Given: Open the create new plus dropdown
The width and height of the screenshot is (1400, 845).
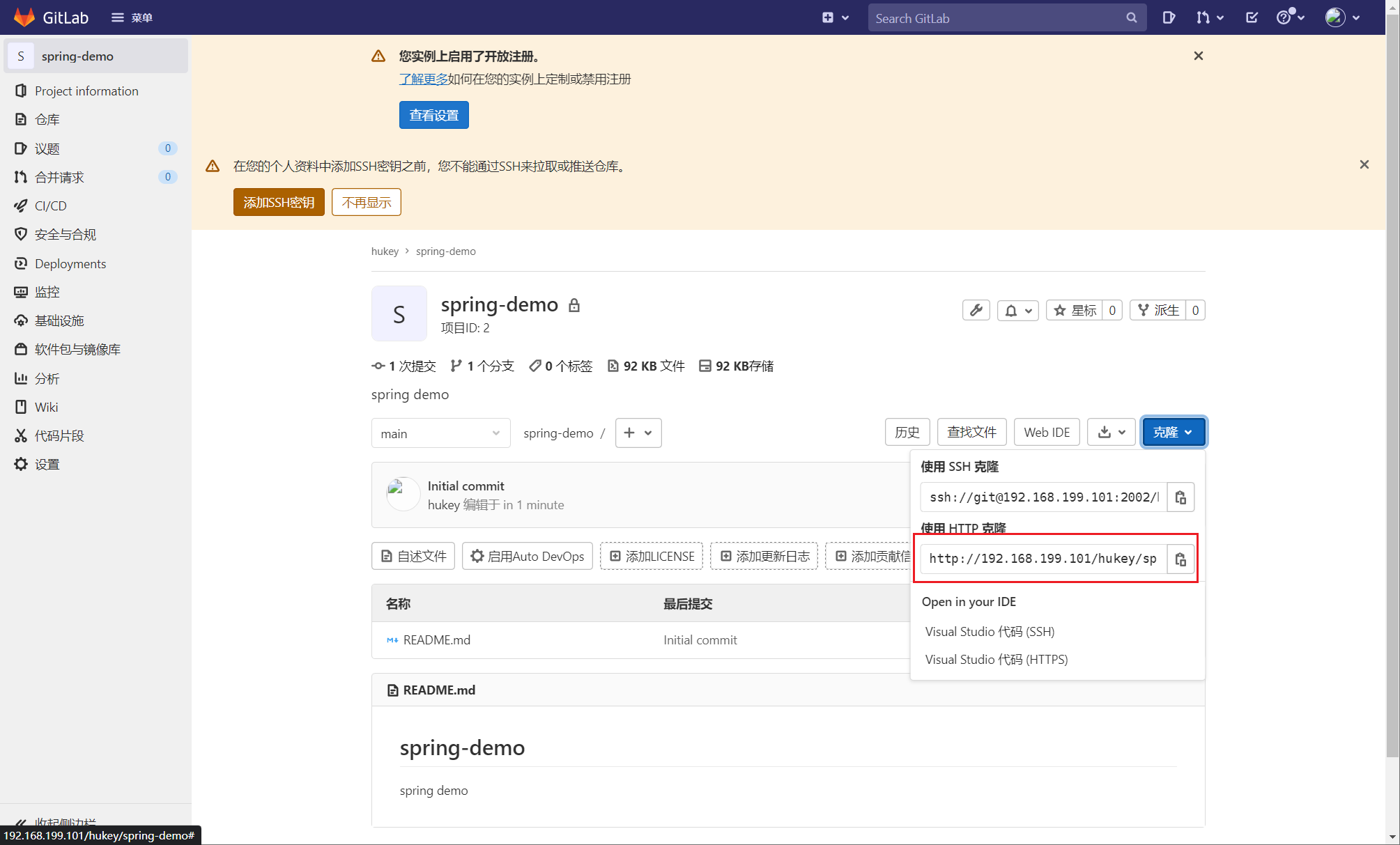Looking at the screenshot, I should pos(835,17).
